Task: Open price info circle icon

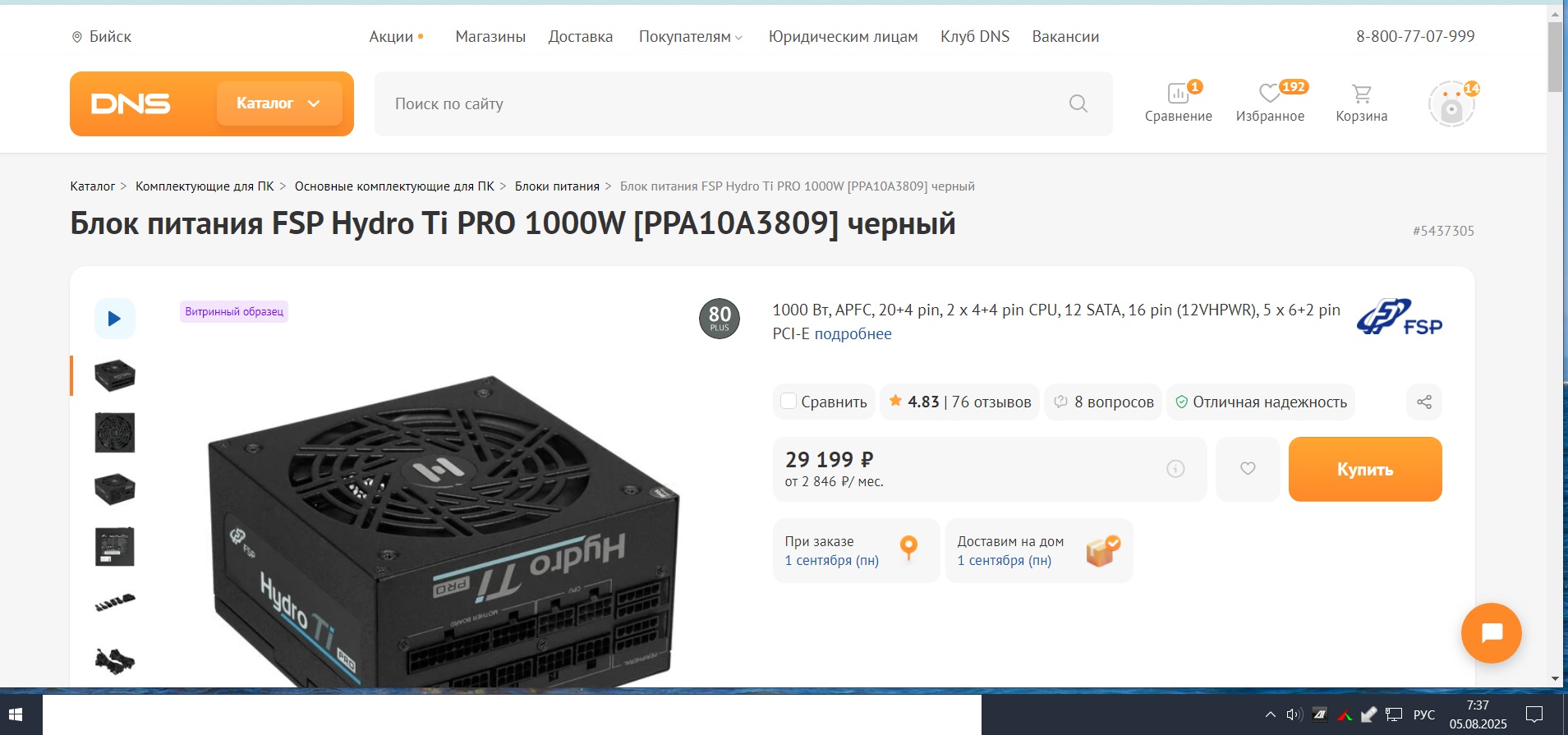Action: 1175,469
